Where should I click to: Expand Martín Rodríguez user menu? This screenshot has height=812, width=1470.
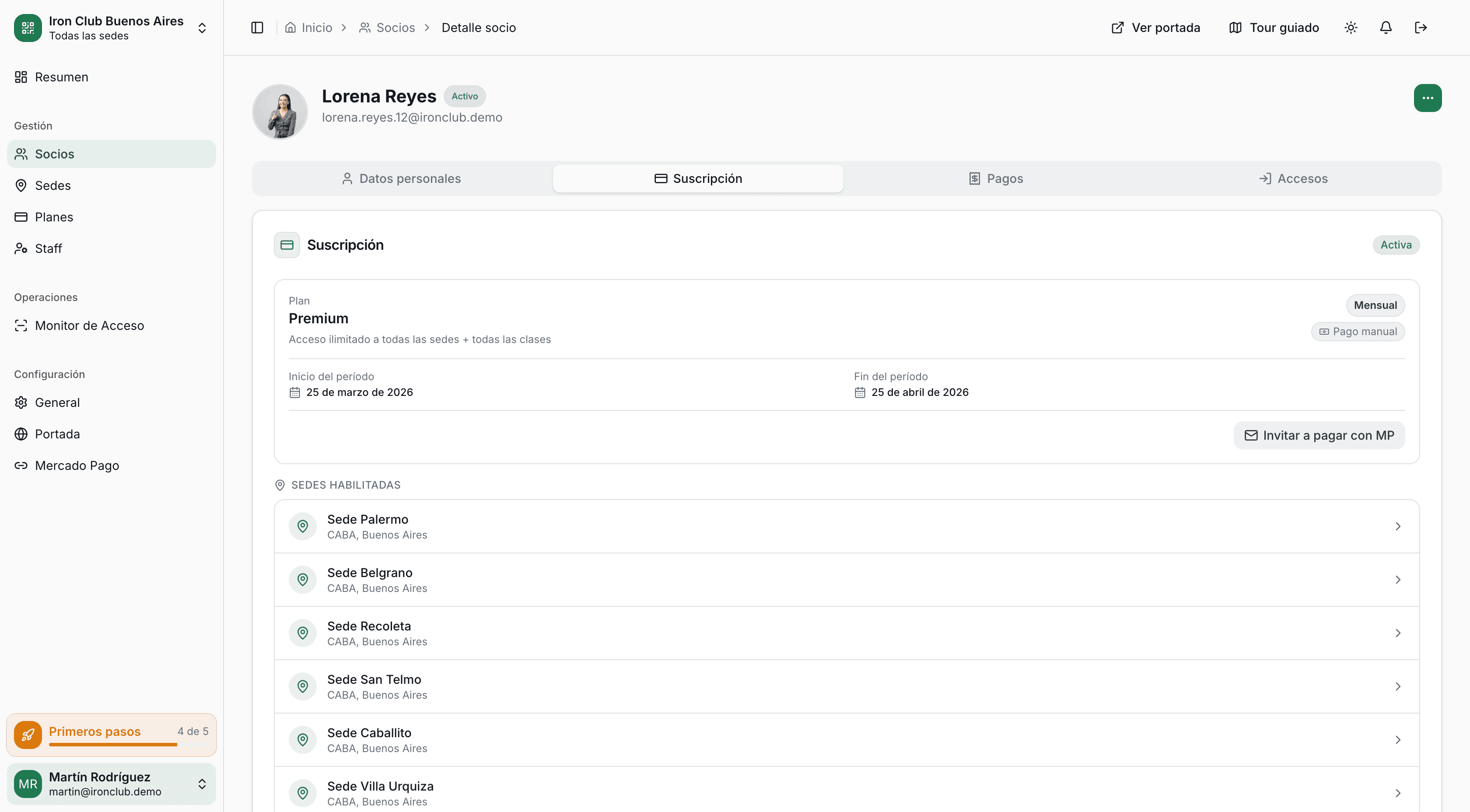pos(202,784)
